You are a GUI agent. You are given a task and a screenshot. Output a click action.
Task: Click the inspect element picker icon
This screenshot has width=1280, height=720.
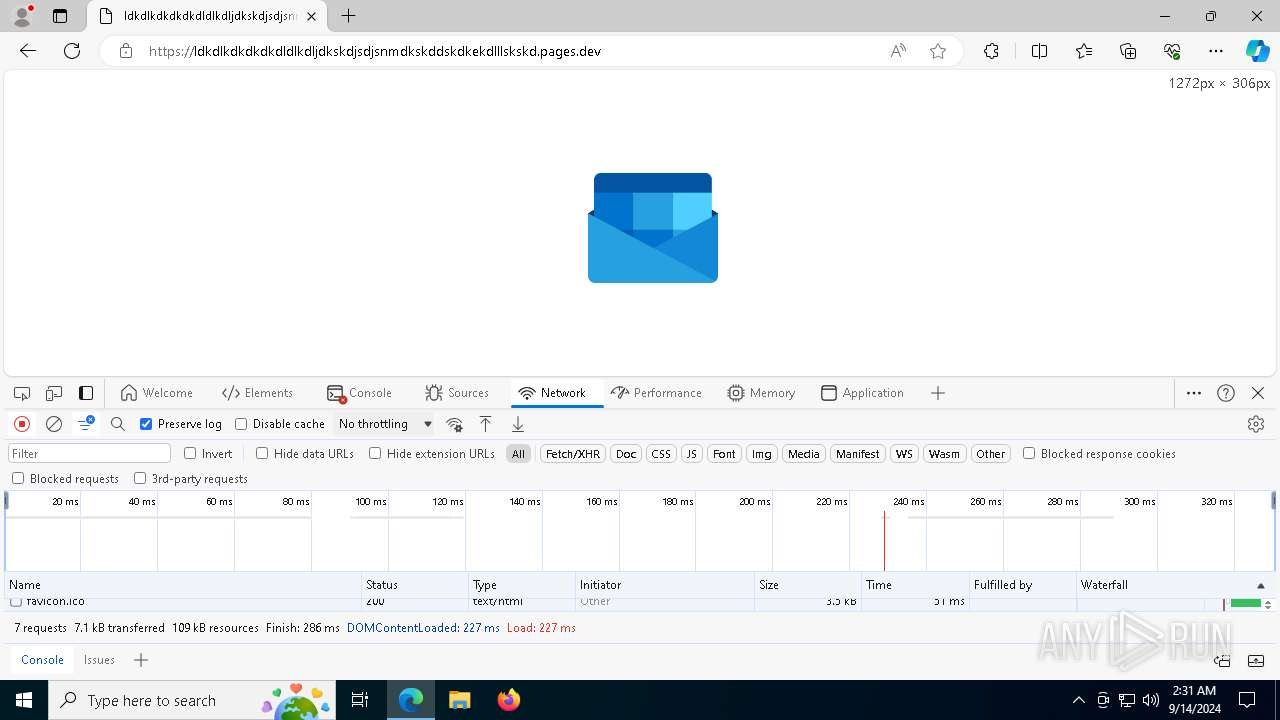(x=22, y=393)
